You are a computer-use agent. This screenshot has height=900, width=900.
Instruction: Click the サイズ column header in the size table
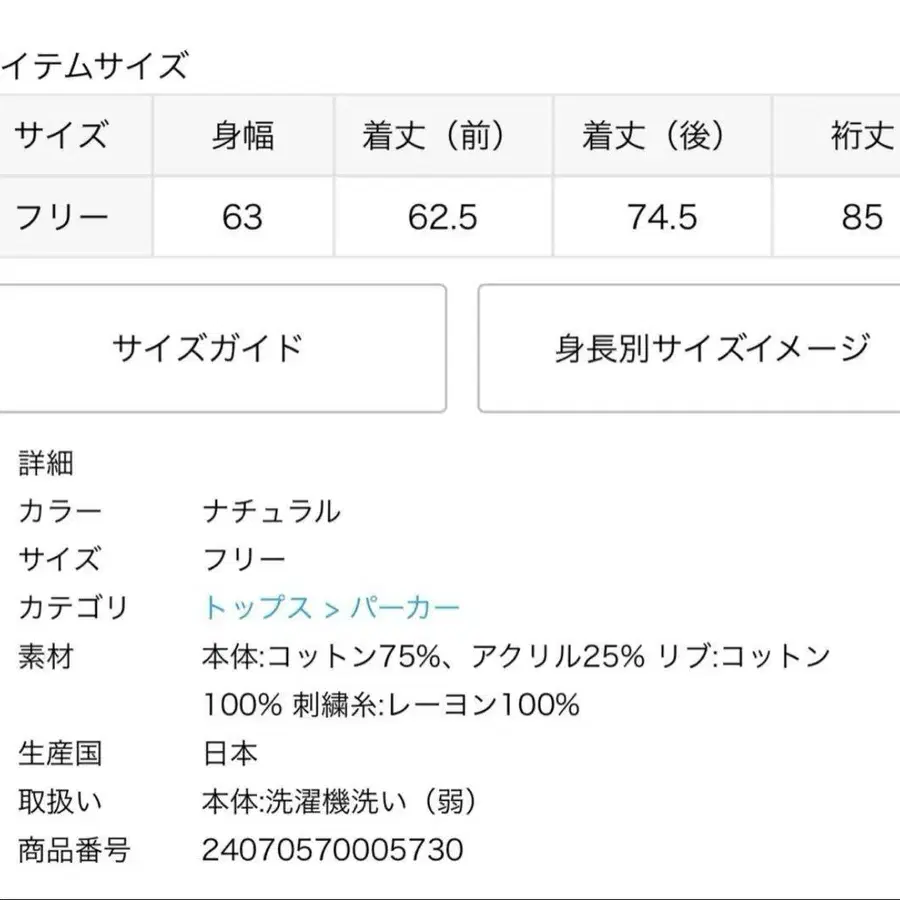[x=60, y=136]
